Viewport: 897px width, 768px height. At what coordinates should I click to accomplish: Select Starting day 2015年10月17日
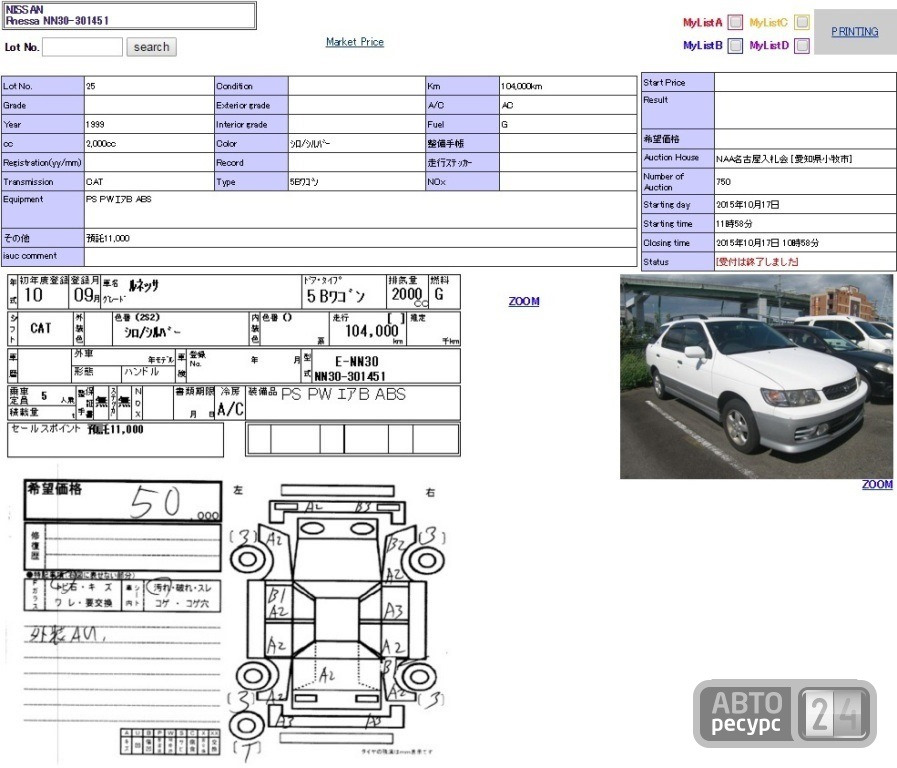pos(748,205)
